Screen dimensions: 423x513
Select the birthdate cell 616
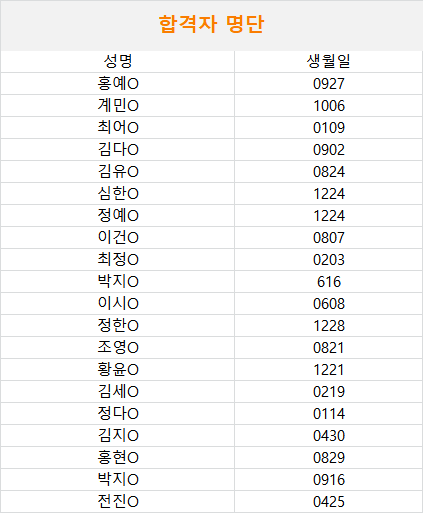coord(329,281)
